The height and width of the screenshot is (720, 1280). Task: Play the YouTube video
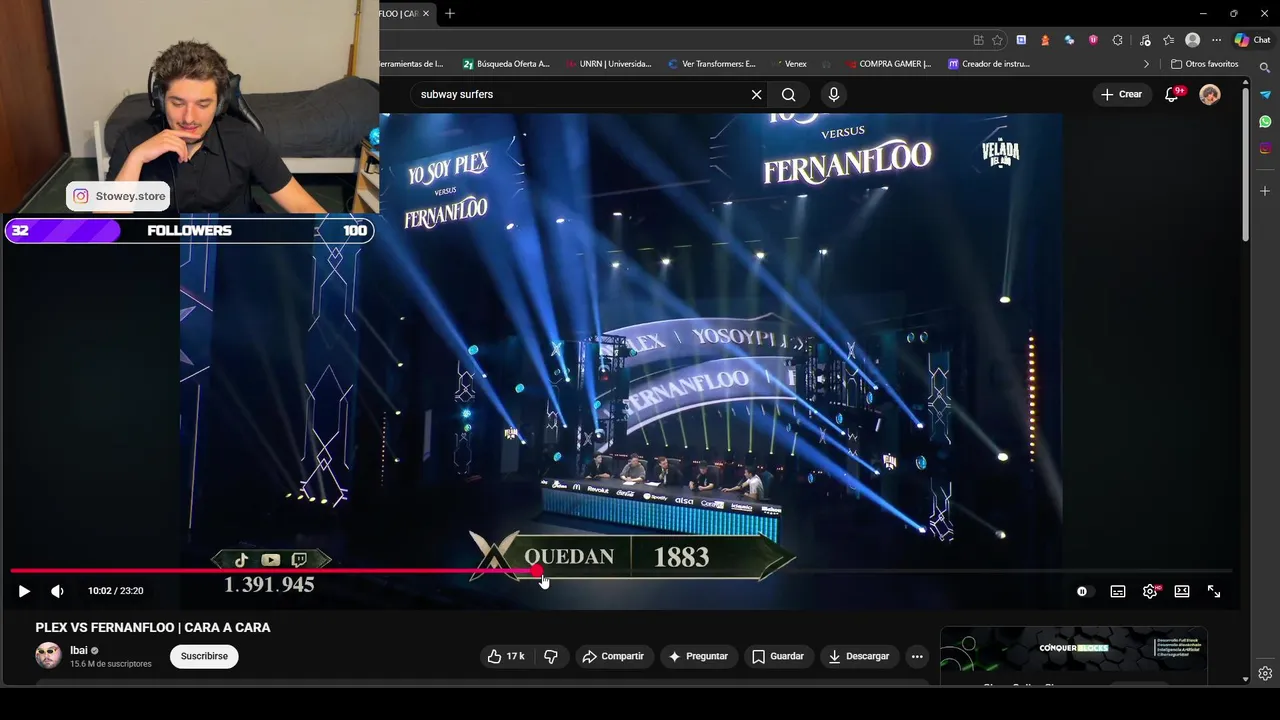tap(24, 591)
